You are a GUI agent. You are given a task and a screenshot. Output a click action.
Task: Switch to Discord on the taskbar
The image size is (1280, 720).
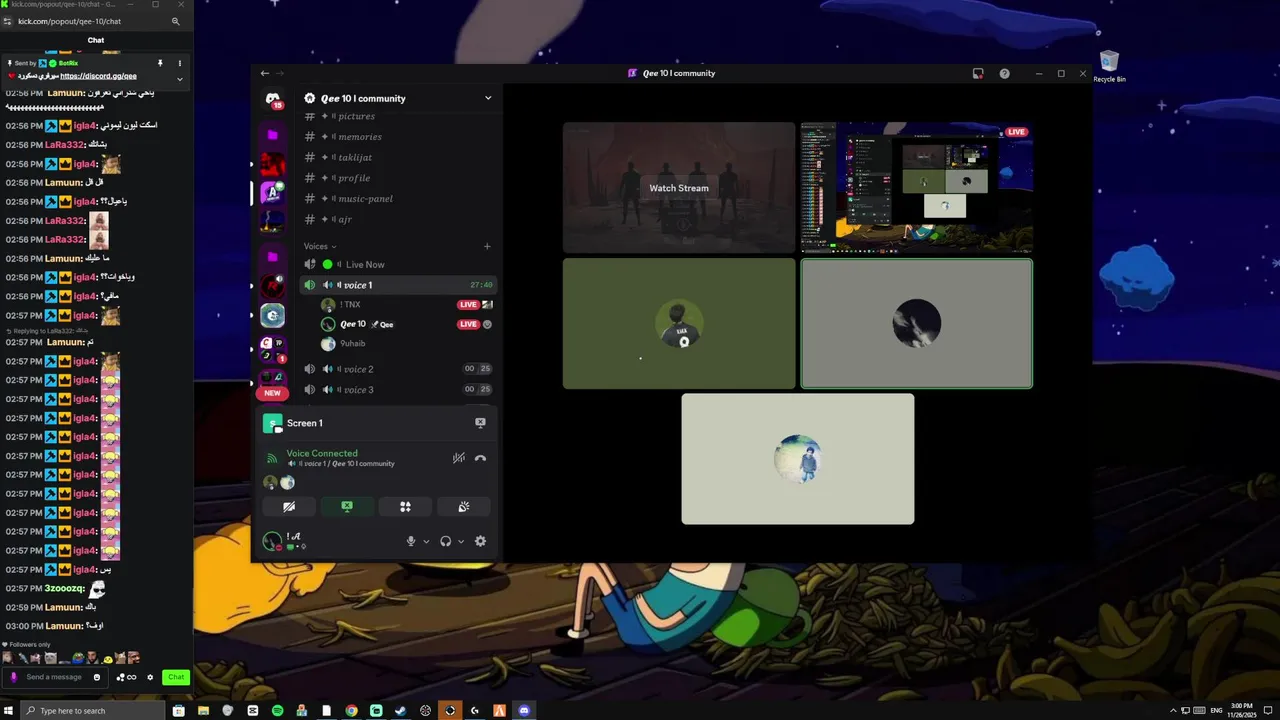click(524, 711)
